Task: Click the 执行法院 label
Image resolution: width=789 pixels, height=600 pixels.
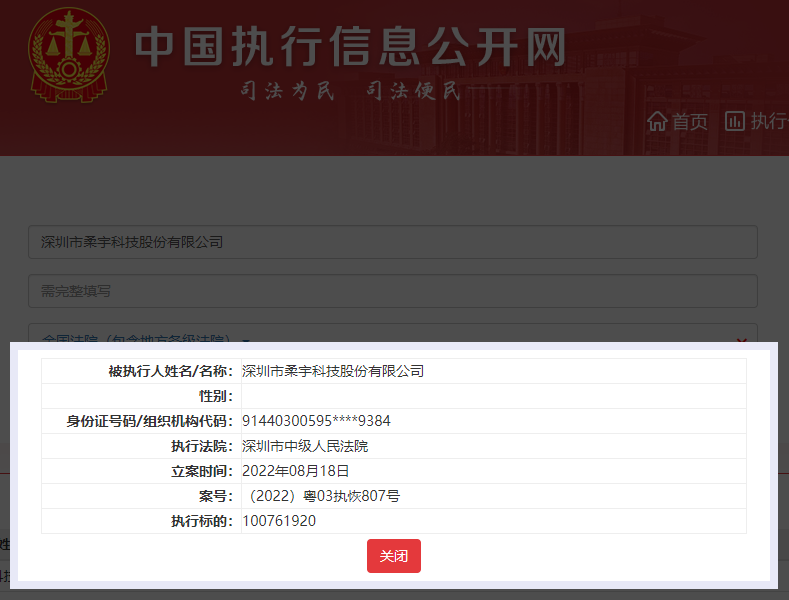Action: (202, 446)
